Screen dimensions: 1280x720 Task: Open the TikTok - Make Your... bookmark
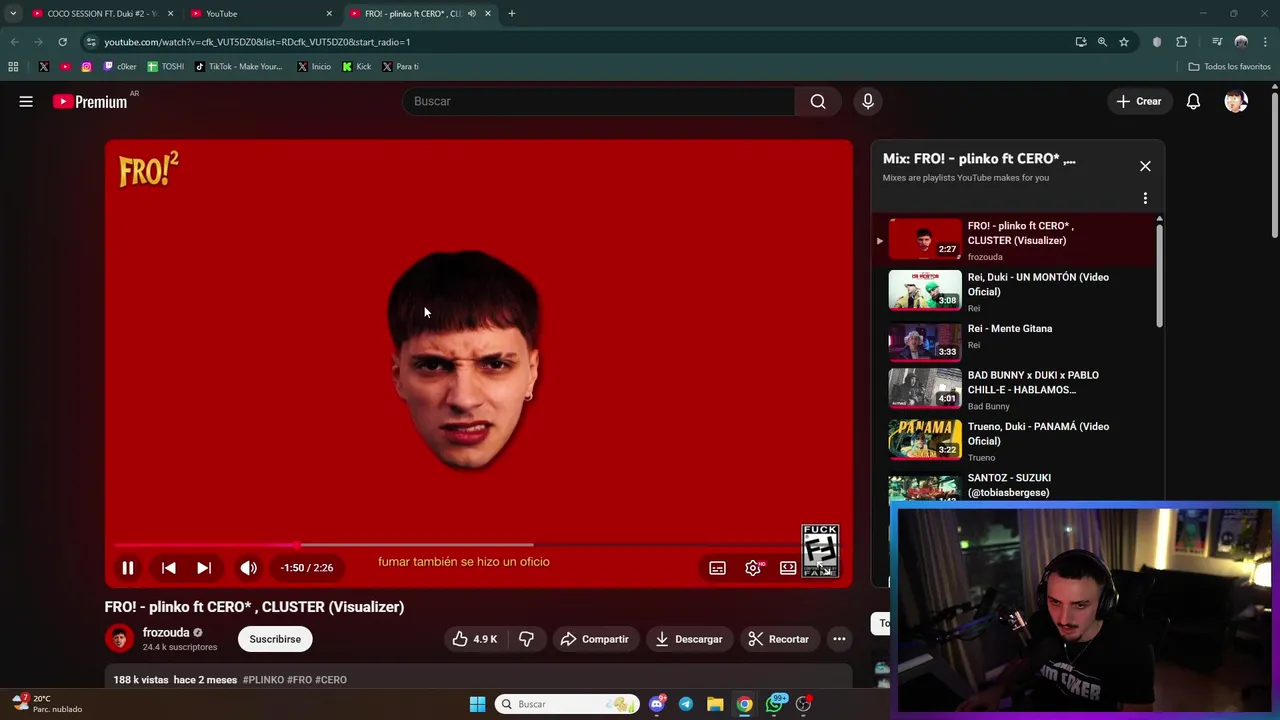click(x=239, y=66)
